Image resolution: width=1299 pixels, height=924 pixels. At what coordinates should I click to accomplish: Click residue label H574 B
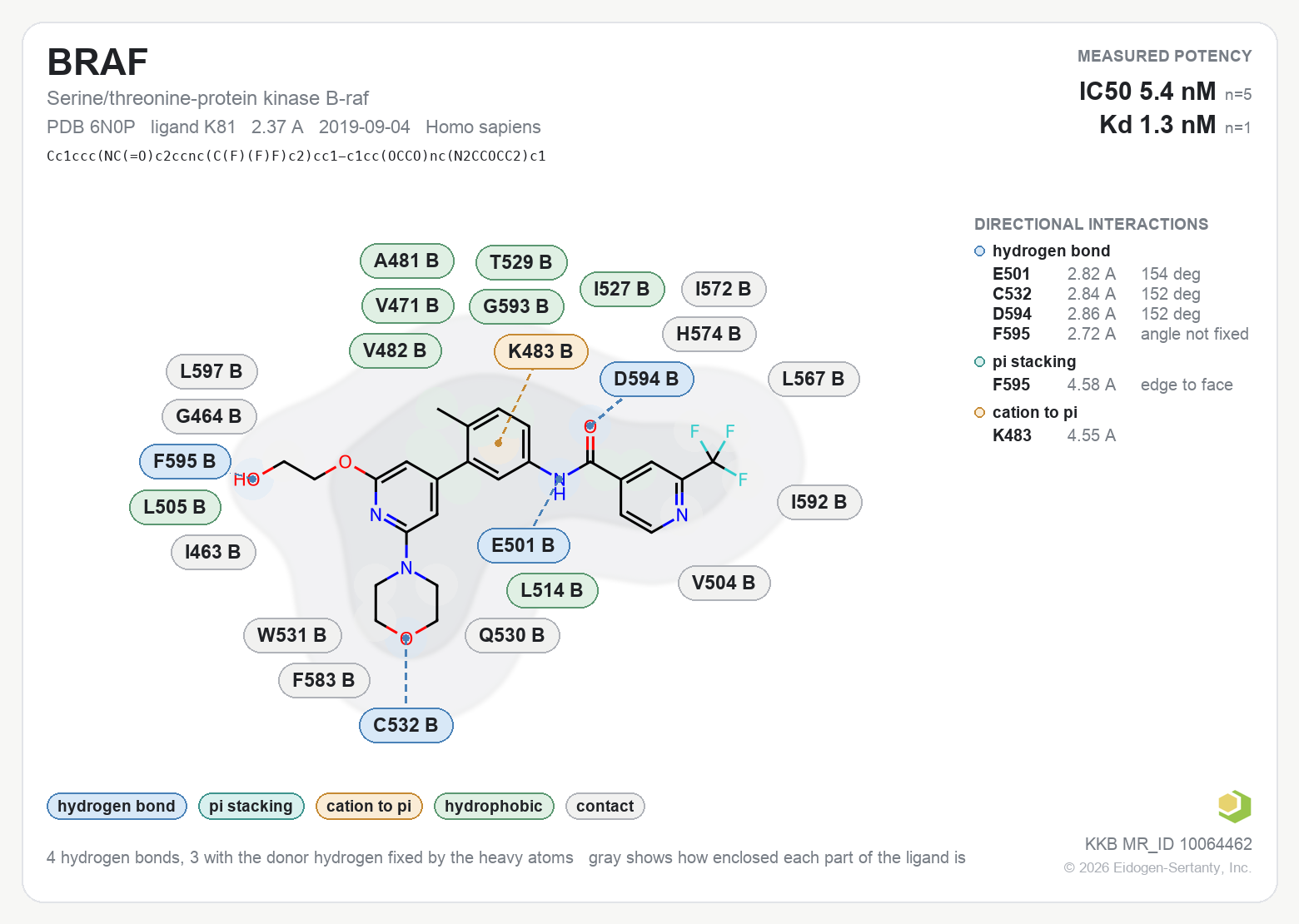point(709,335)
